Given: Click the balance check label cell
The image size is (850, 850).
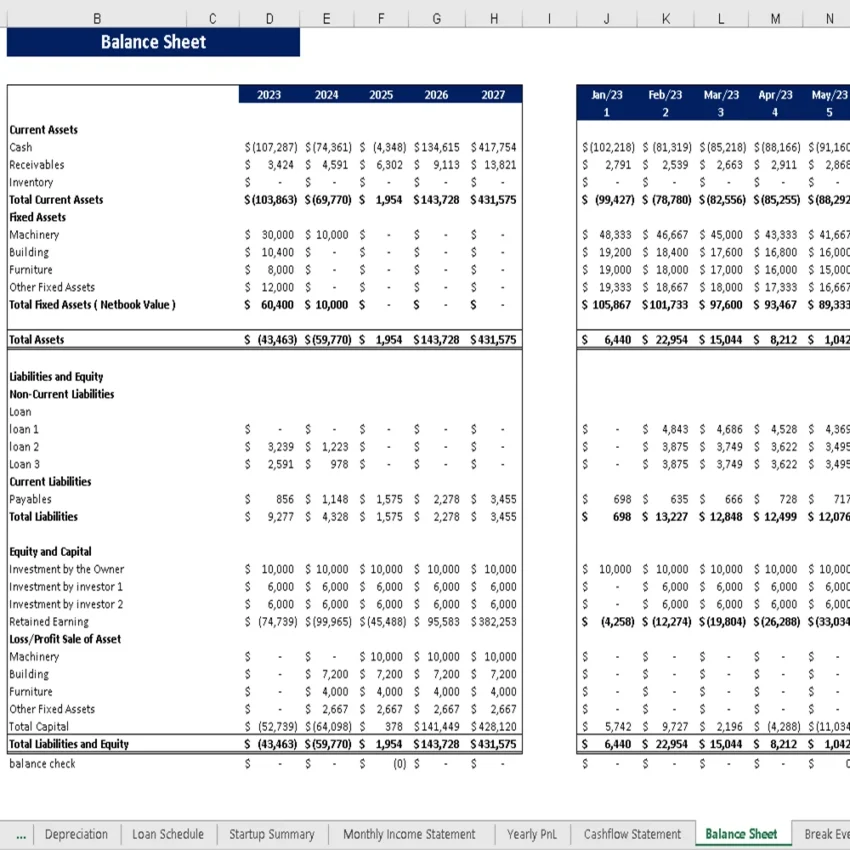Looking at the screenshot, I should coord(42,763).
